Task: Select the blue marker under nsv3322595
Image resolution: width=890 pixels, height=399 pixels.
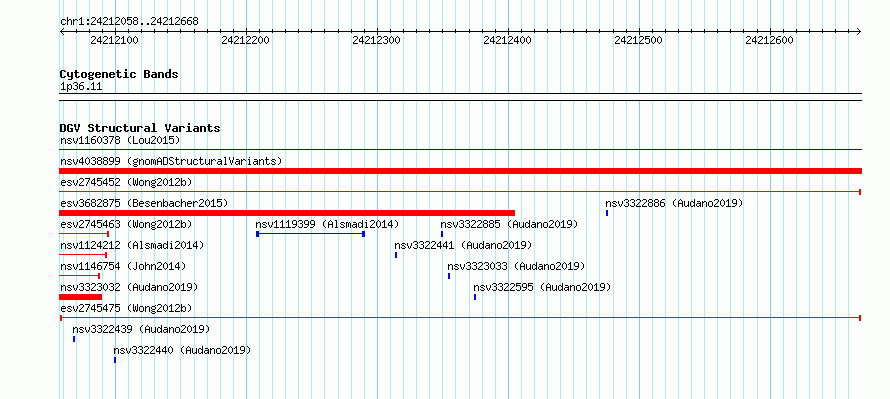Action: pos(475,297)
